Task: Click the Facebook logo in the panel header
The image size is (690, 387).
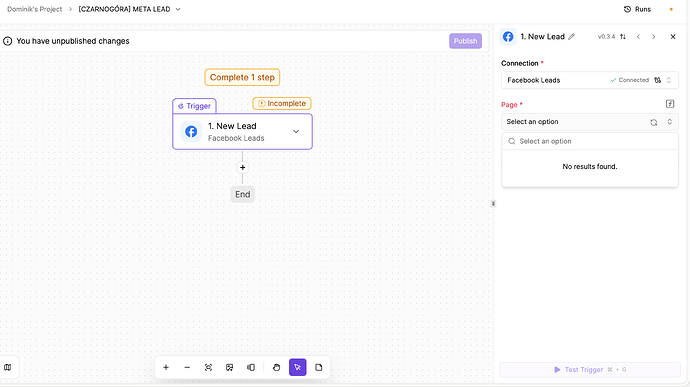Action: 508,37
